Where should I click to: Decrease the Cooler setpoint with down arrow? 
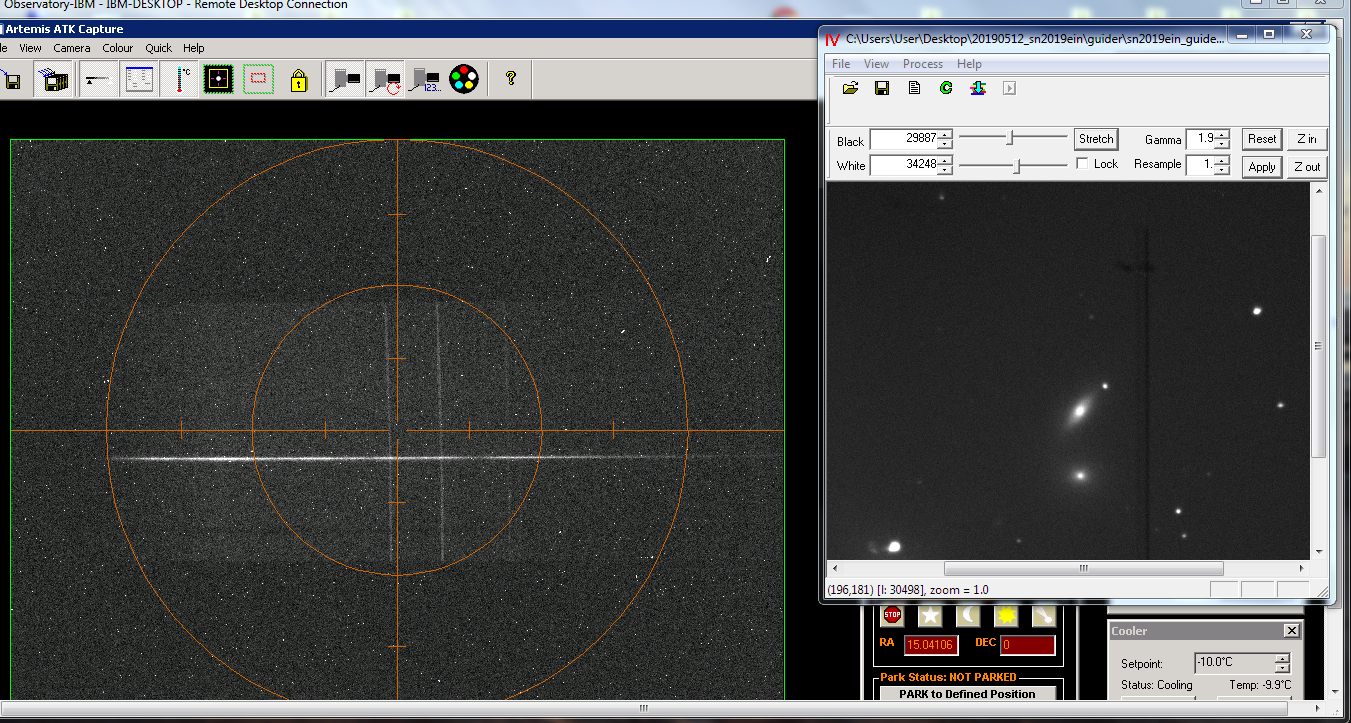[x=1282, y=668]
